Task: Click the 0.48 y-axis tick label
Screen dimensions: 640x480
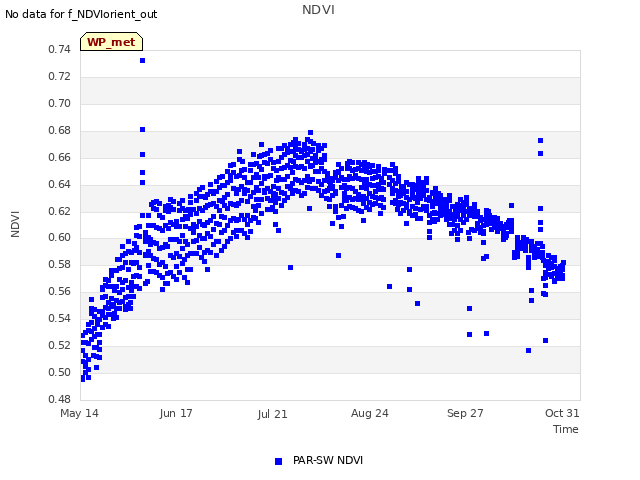Action: [59, 399]
